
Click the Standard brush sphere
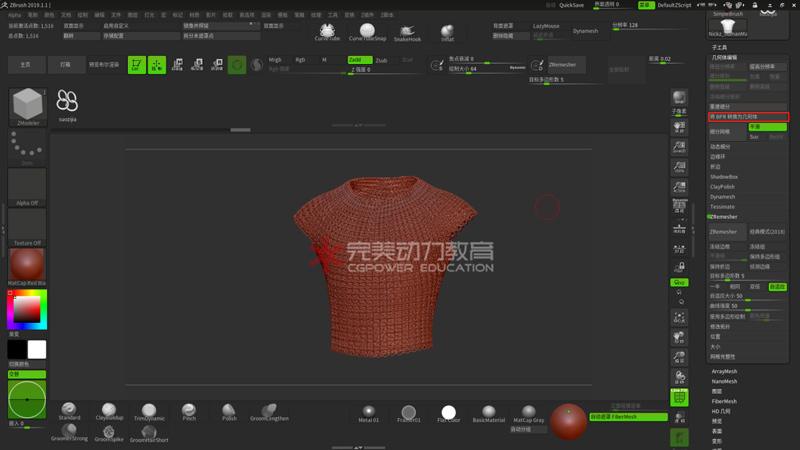coord(69,411)
